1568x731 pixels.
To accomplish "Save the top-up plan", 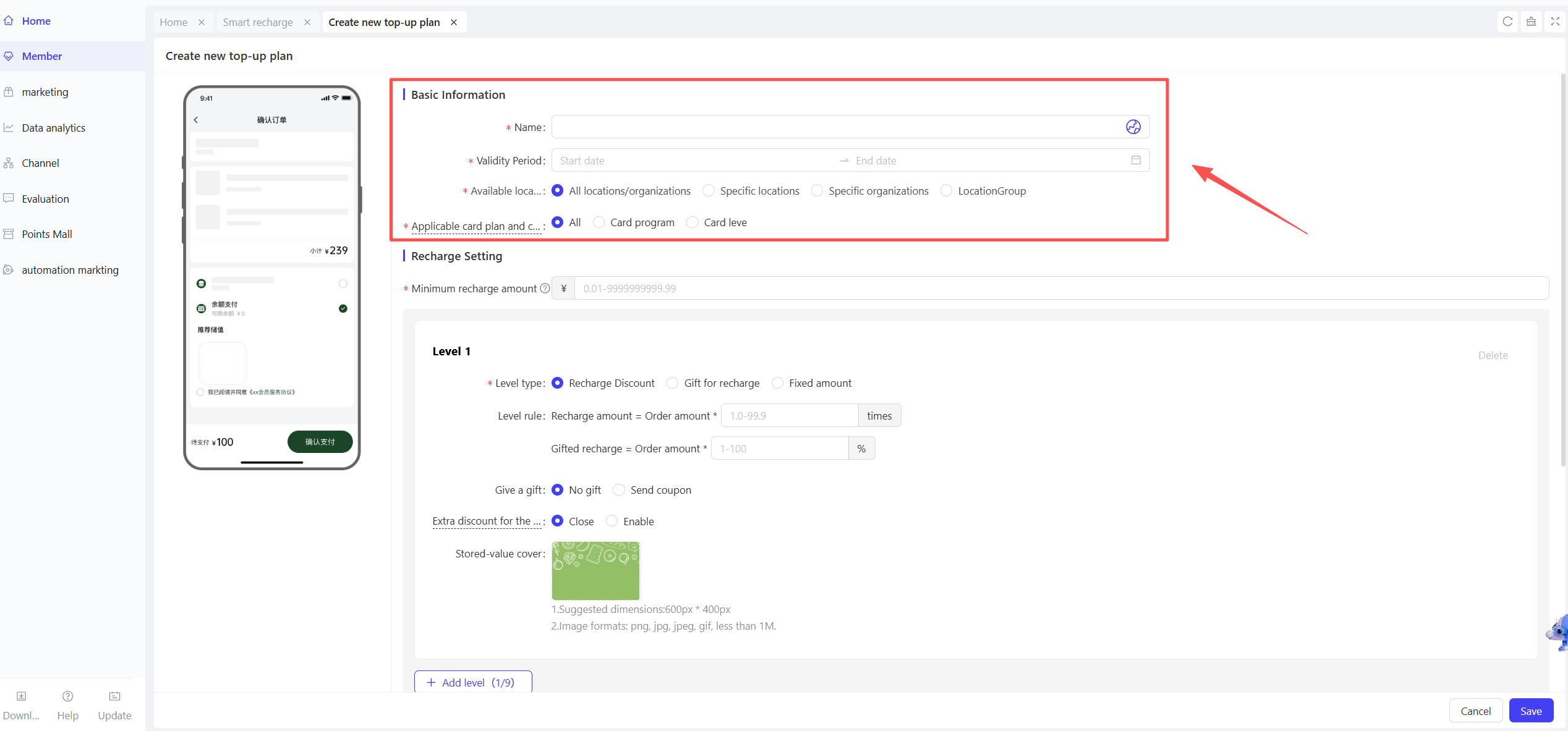I will 1531,711.
